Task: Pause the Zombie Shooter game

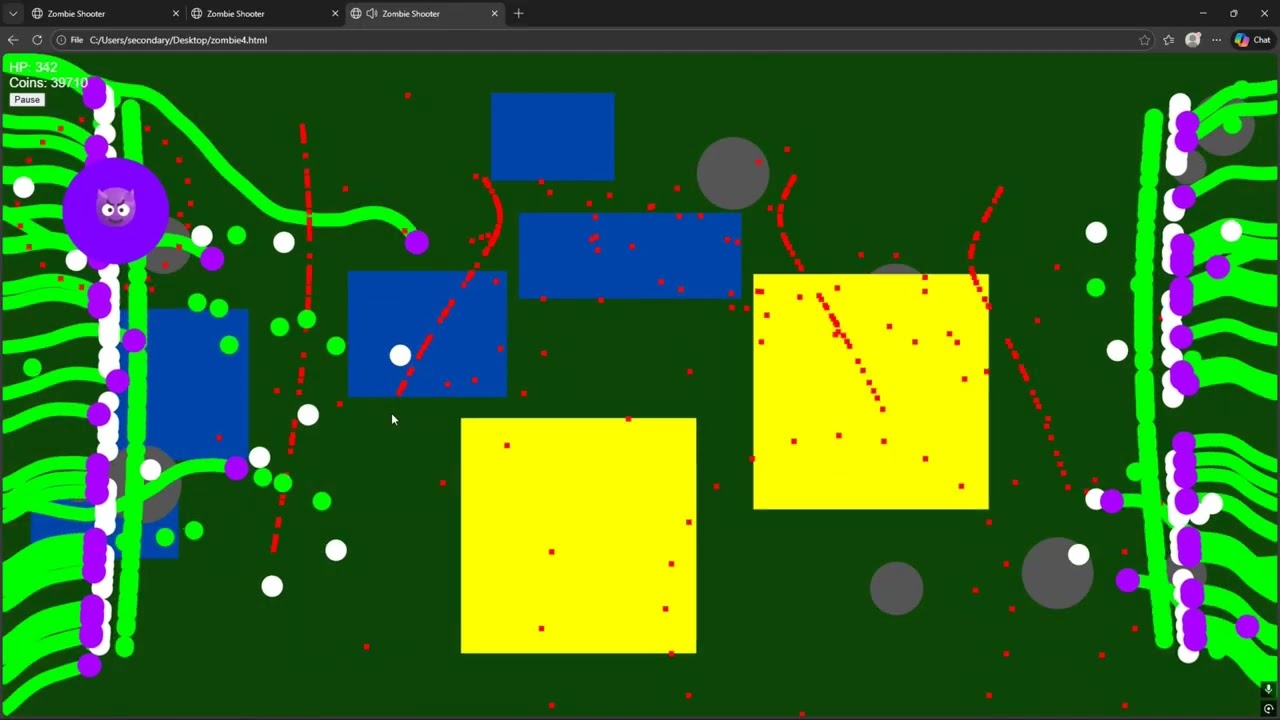Action: (27, 100)
